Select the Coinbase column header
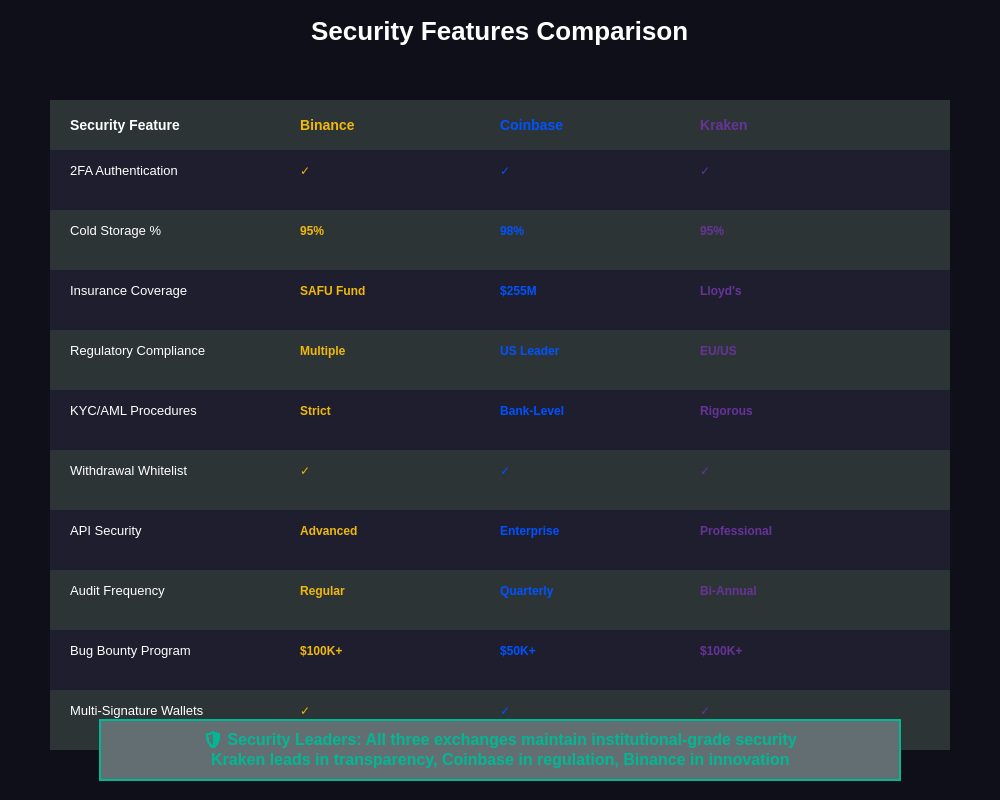This screenshot has width=1000, height=800. 531,125
